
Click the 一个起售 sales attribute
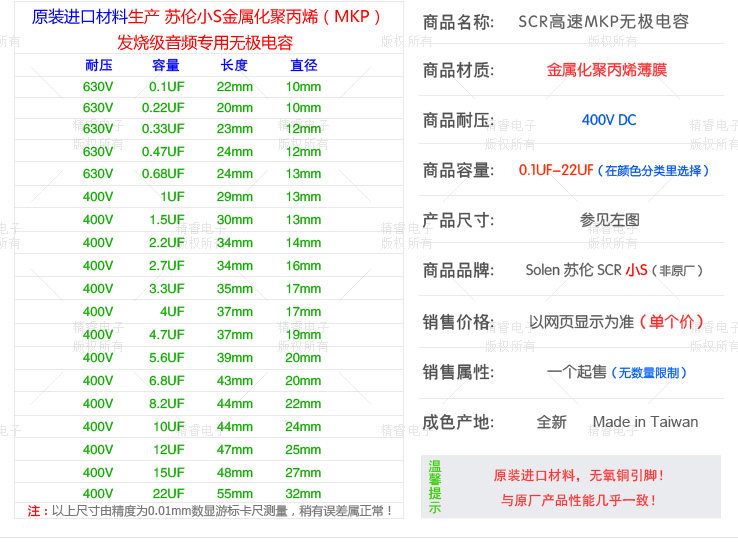577,373
